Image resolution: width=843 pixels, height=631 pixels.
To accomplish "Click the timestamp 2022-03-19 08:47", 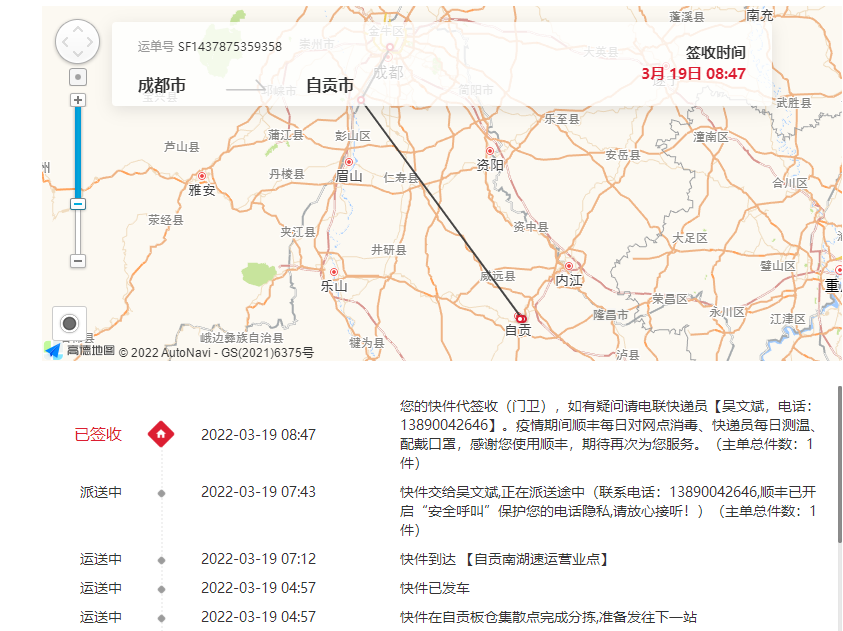I will pos(259,434).
